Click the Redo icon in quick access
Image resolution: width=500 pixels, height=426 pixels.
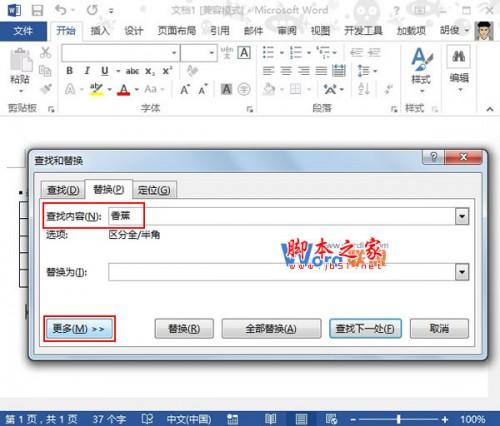(x=92, y=10)
